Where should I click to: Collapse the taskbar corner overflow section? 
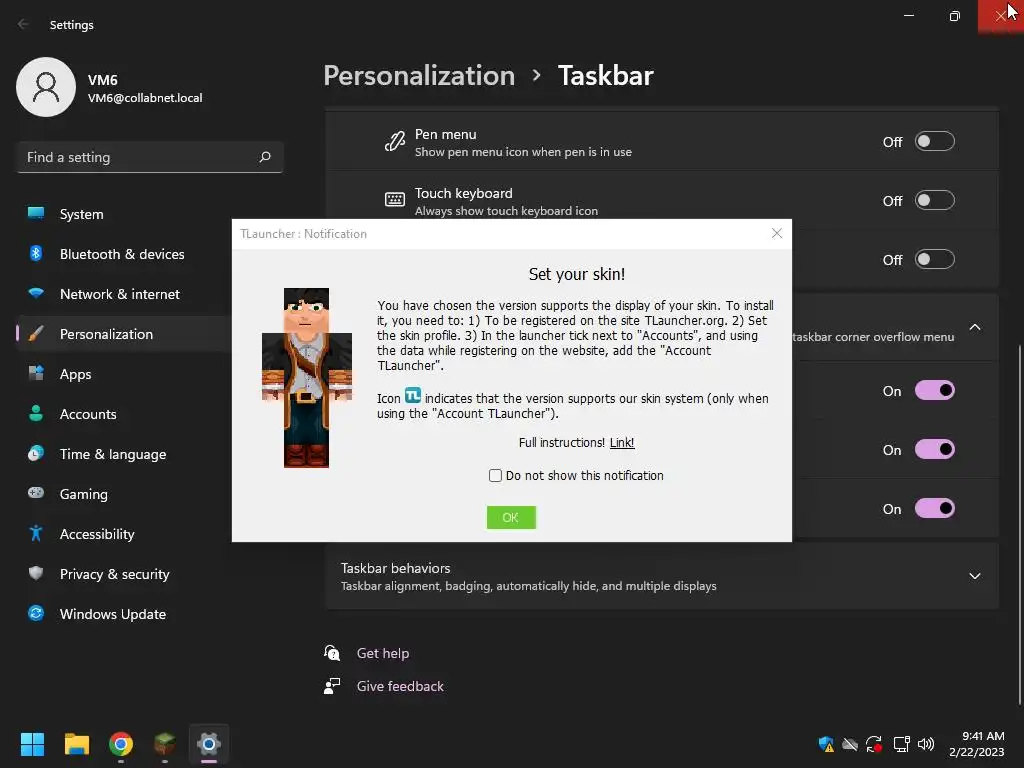974,327
